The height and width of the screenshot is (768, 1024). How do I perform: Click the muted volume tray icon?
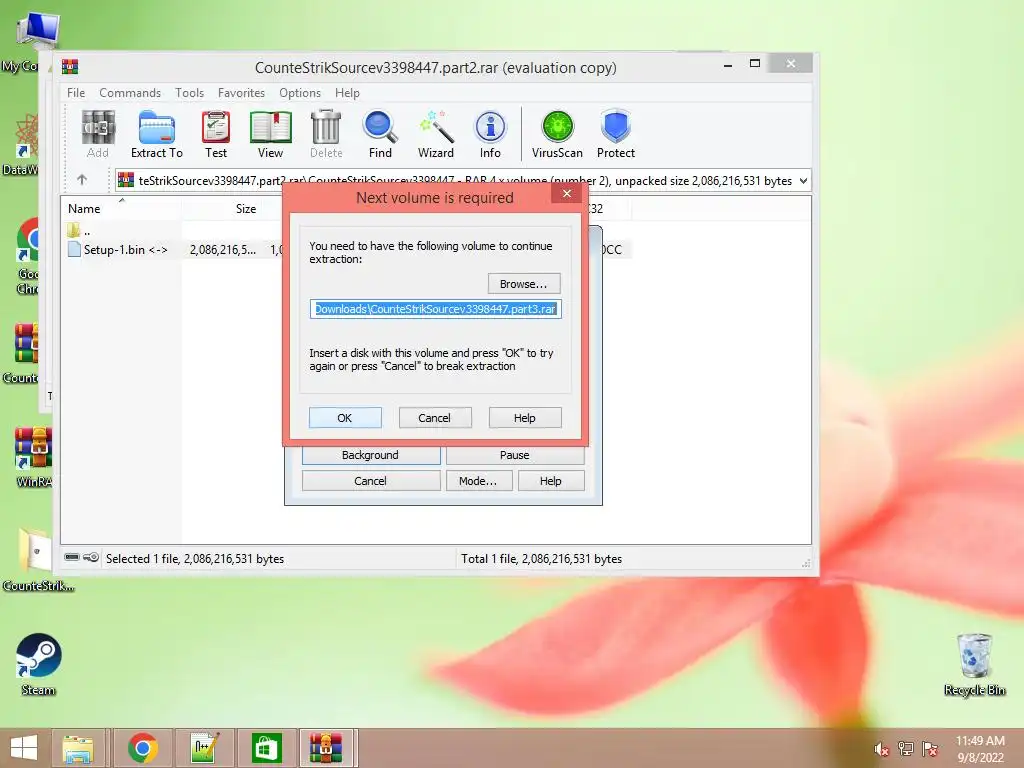click(881, 749)
